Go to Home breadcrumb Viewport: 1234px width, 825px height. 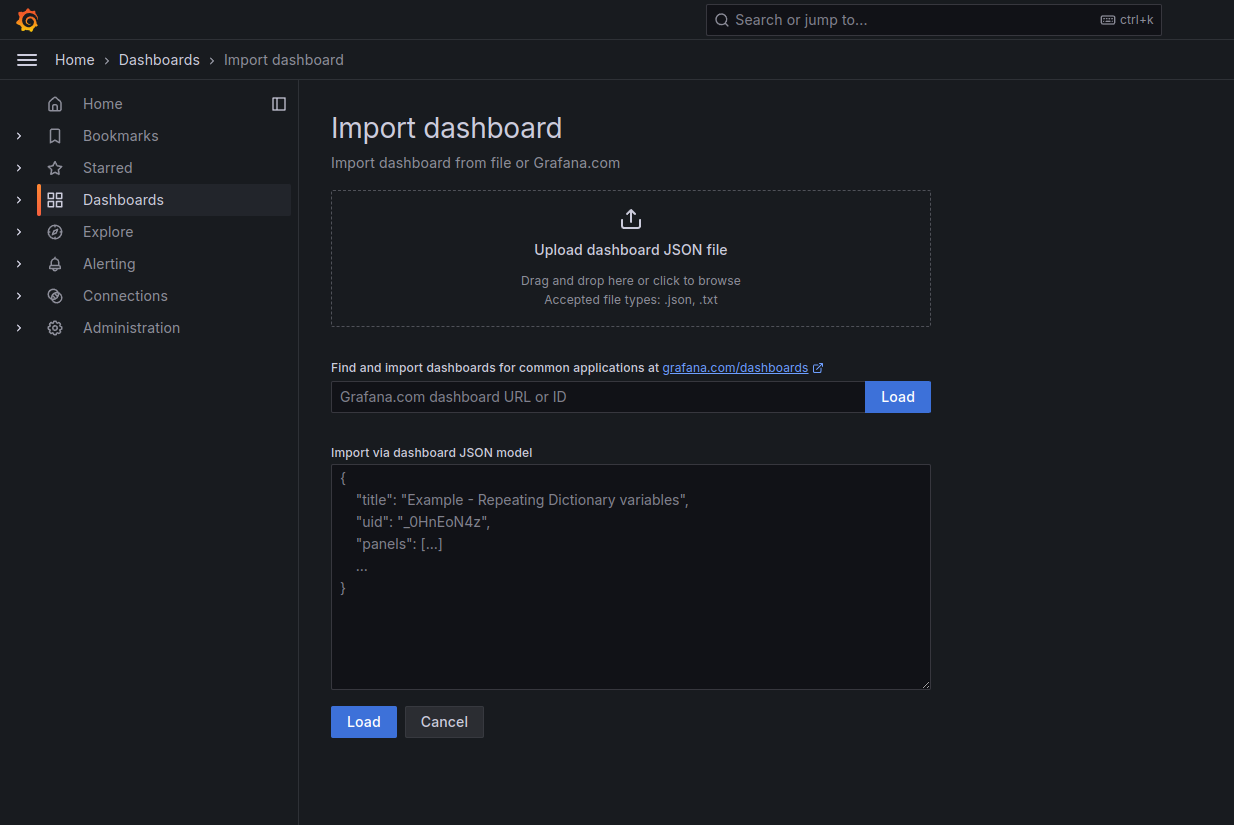point(75,60)
